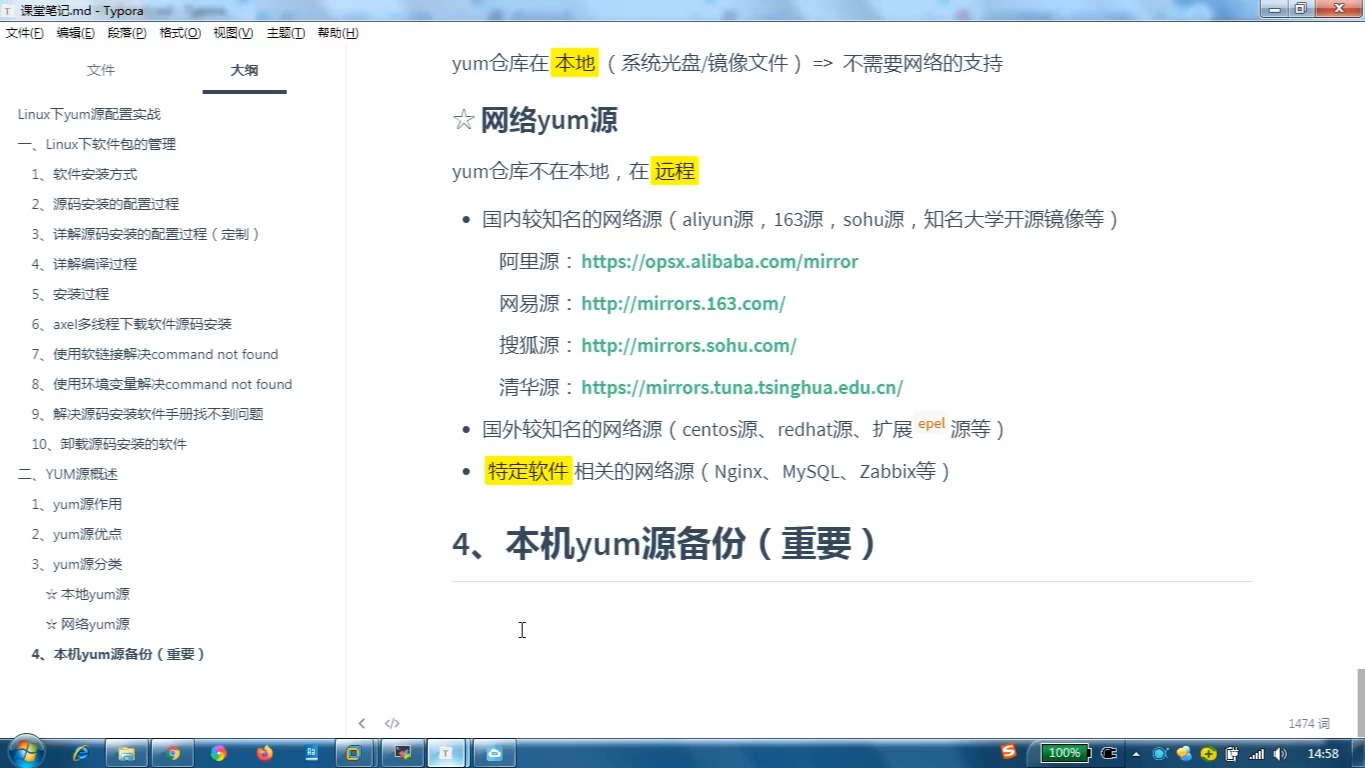Click the ☆ 网络yum源 heading in editor
1365x768 pixels.
[535, 120]
